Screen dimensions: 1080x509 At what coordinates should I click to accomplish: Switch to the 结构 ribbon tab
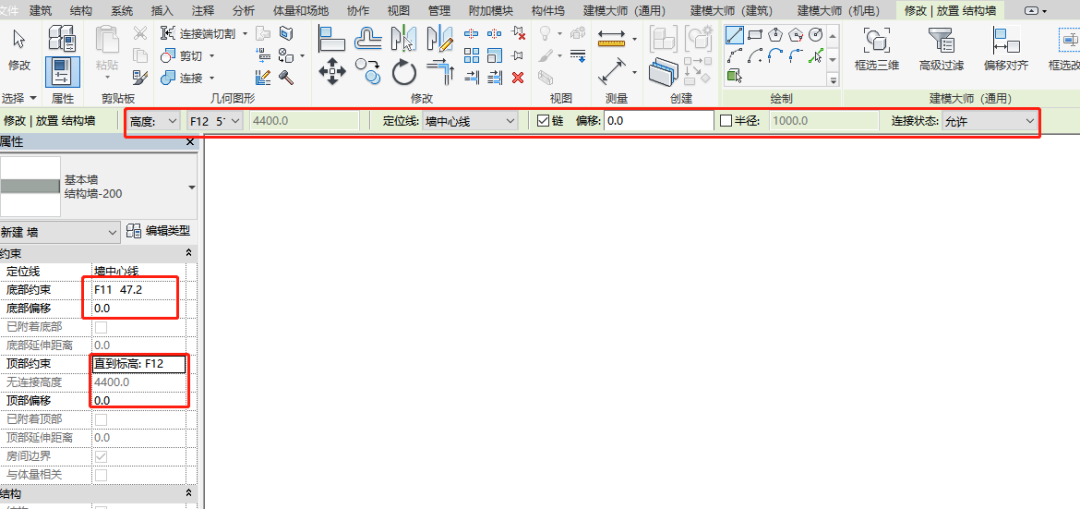click(x=81, y=10)
